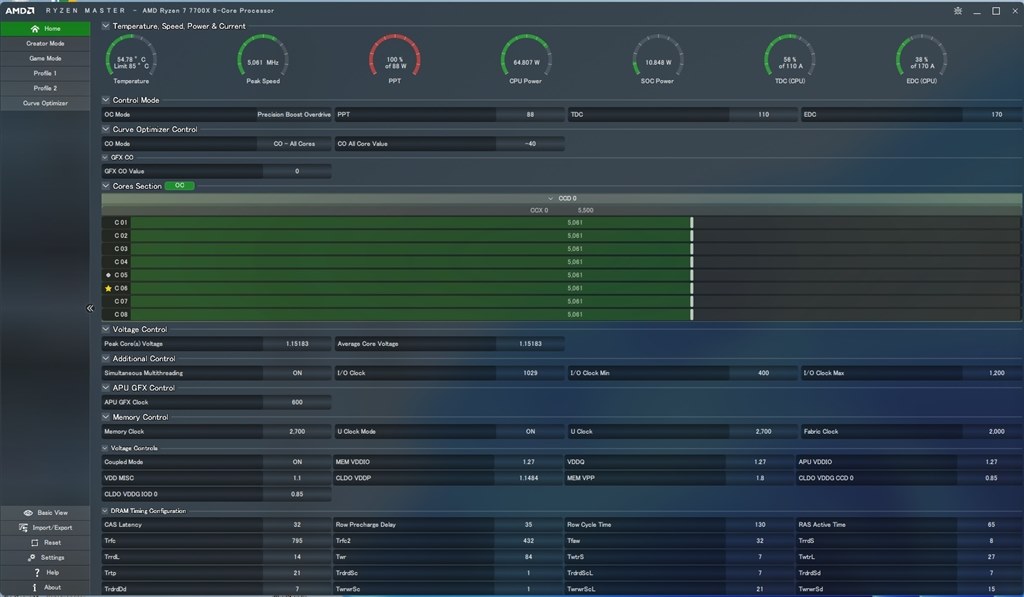
Task: Collapse the sidebar with double-chevron arrow
Action: [90, 309]
